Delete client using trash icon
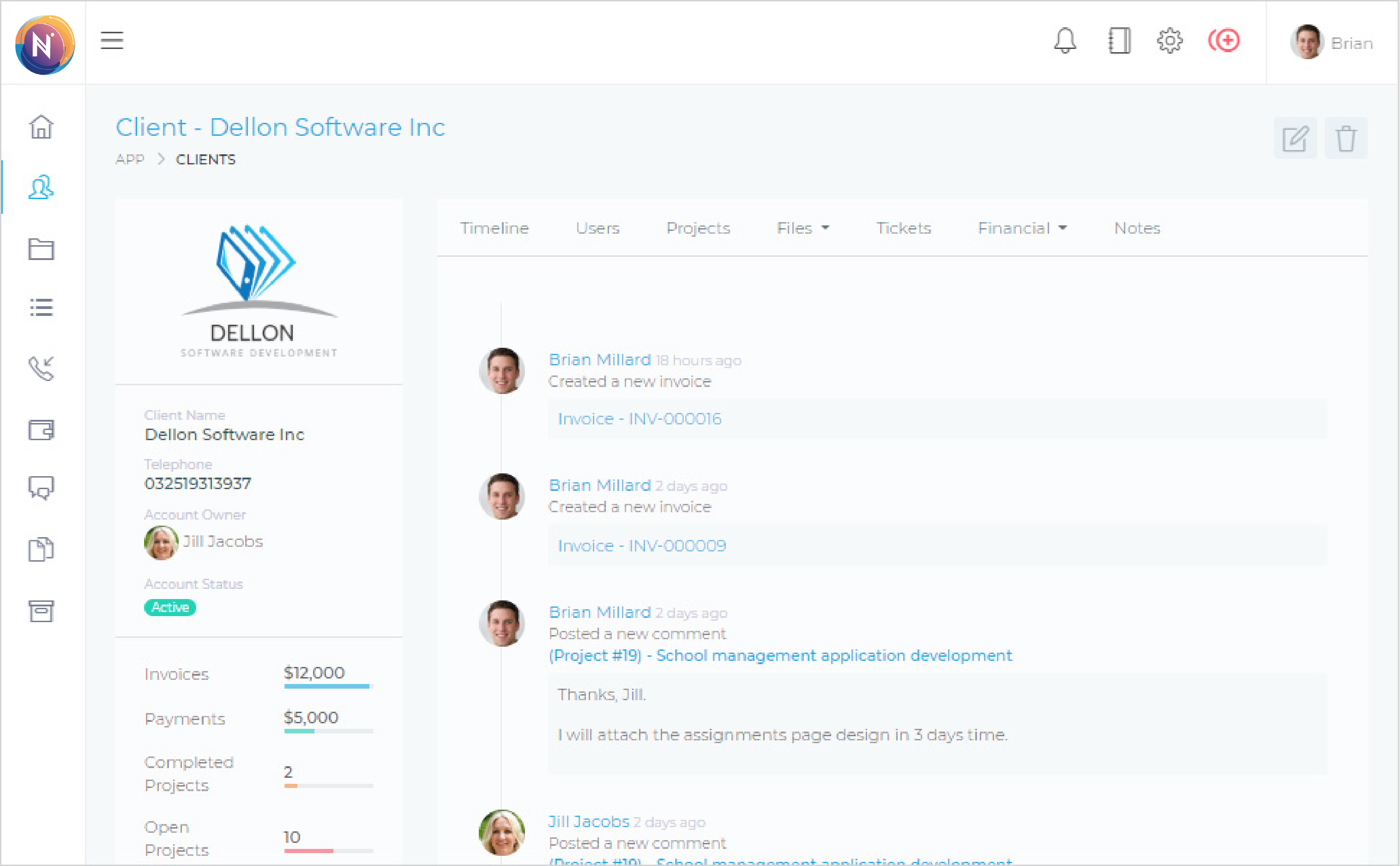 (1346, 138)
